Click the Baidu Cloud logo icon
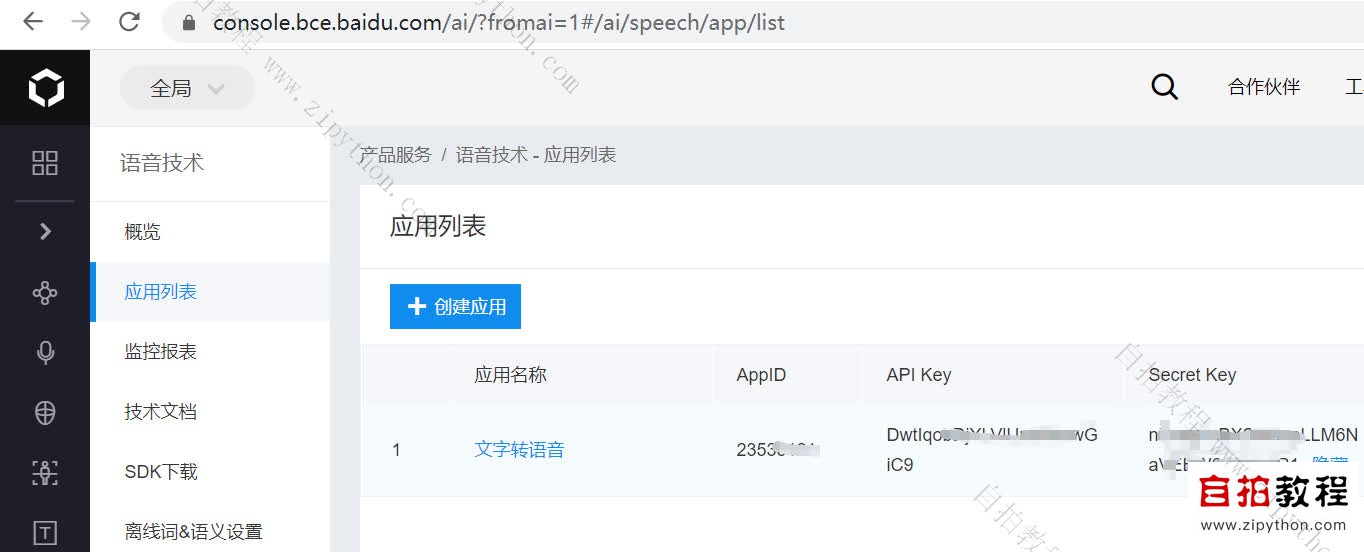Screen dimensions: 1364x552 [x=45, y=88]
